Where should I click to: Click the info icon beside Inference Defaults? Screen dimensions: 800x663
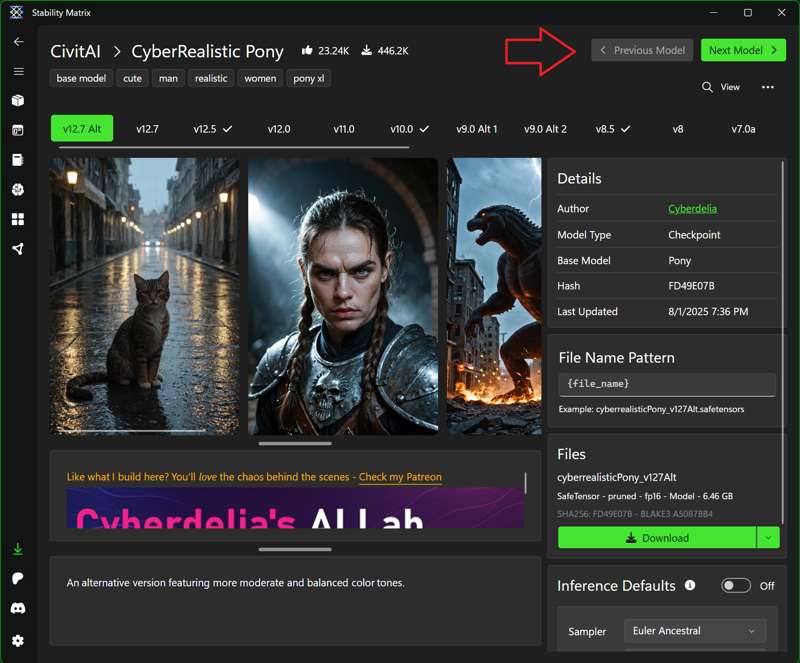pyautogui.click(x=690, y=585)
